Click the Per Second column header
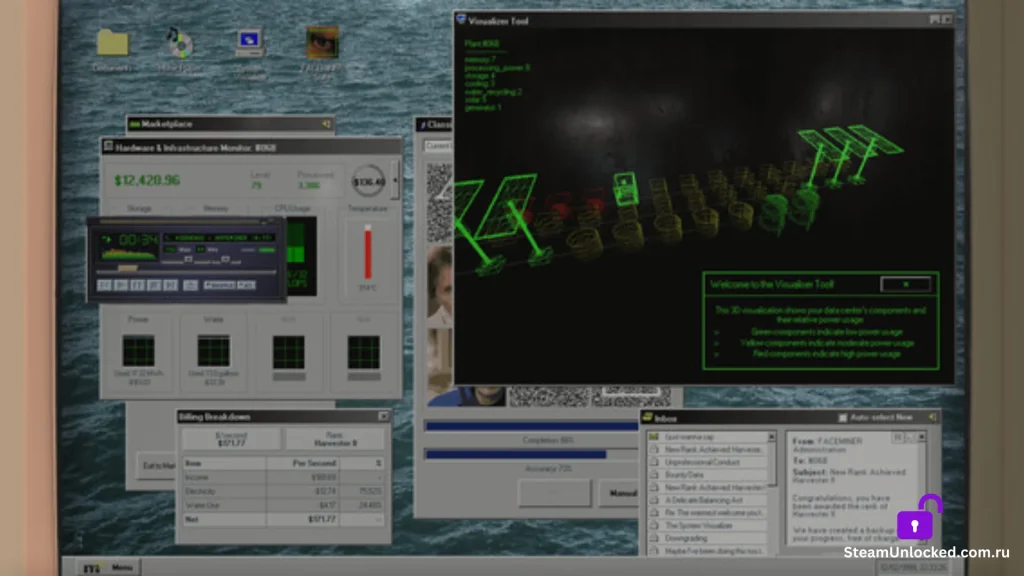The image size is (1024, 576). click(x=302, y=463)
